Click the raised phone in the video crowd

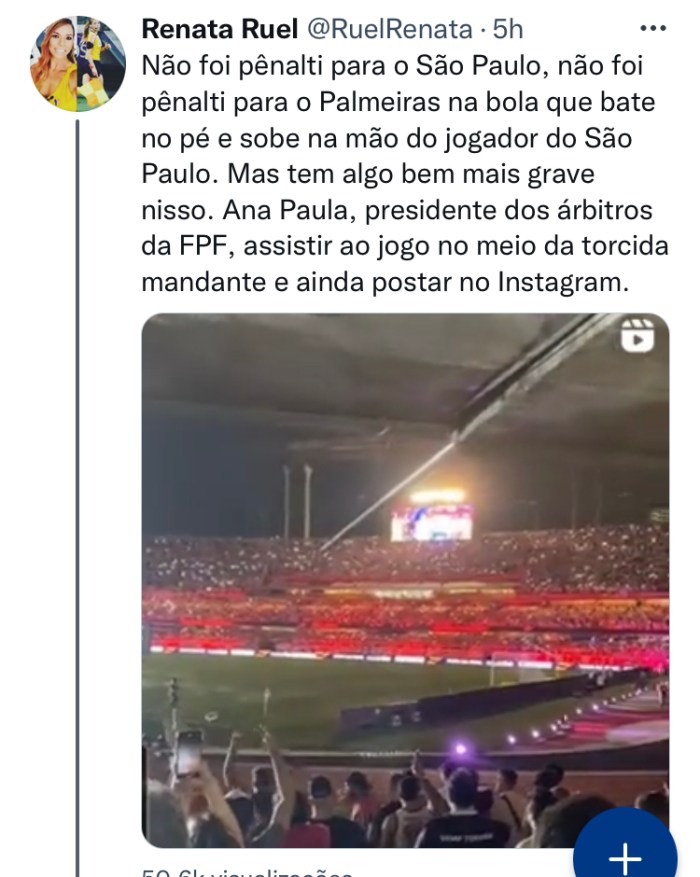188,752
